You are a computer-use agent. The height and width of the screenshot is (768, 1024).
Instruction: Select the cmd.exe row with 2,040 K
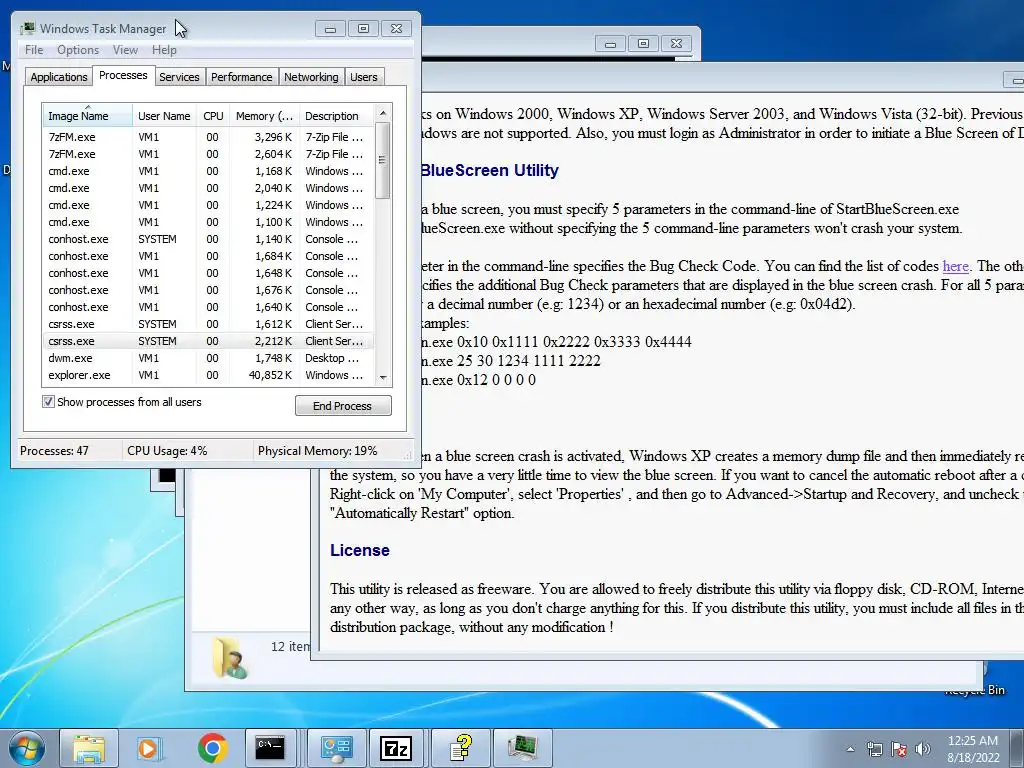coord(208,188)
